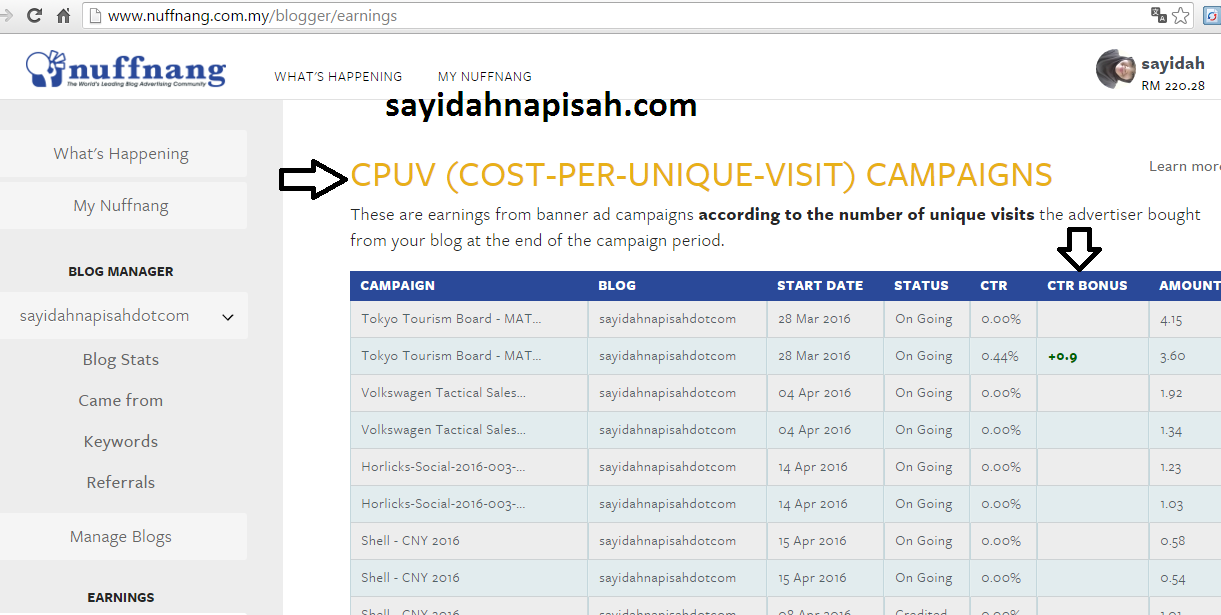Reload the page with the browser refresh icon
Image resolution: width=1221 pixels, height=615 pixels.
34,16
